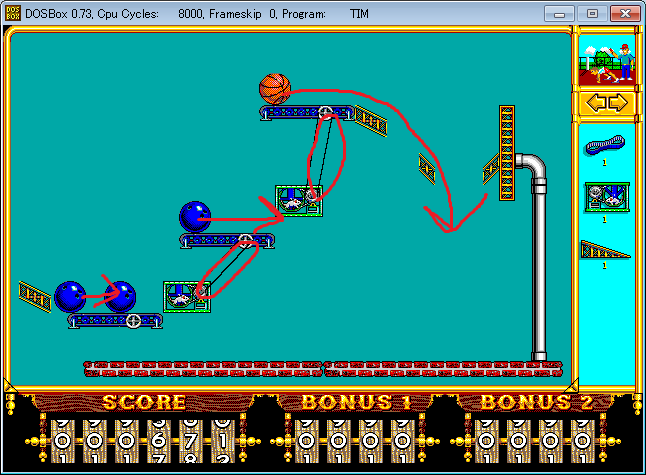Select the incline attached to the girder wall
The height and width of the screenshot is (475, 646).
(491, 169)
